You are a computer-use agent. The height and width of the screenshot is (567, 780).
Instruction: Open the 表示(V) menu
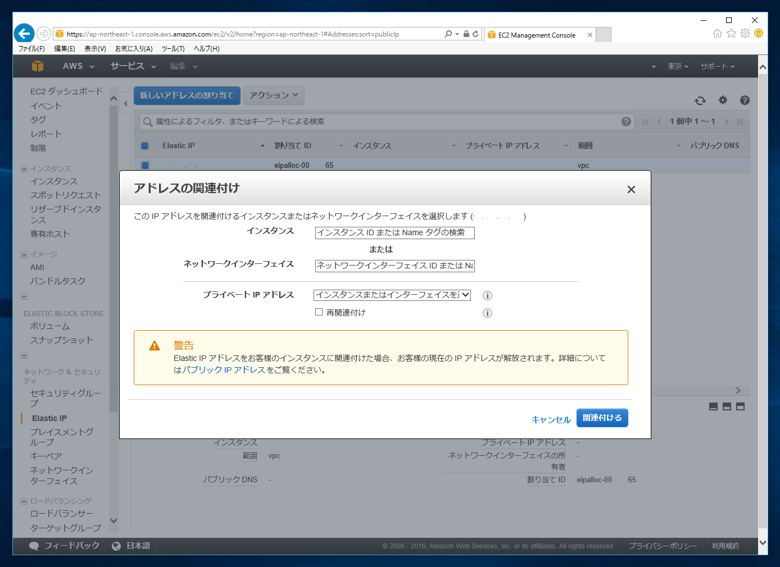click(x=95, y=49)
